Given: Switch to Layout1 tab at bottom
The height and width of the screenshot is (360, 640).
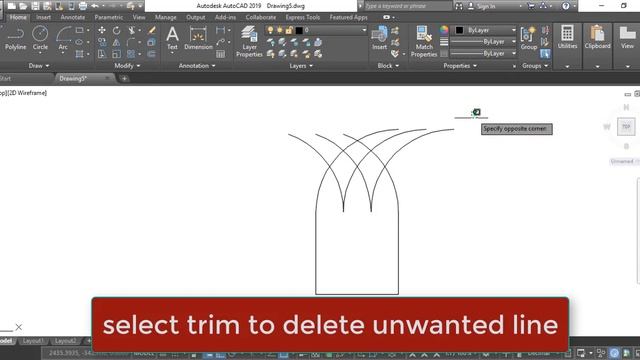Looking at the screenshot, I should coord(33,341).
